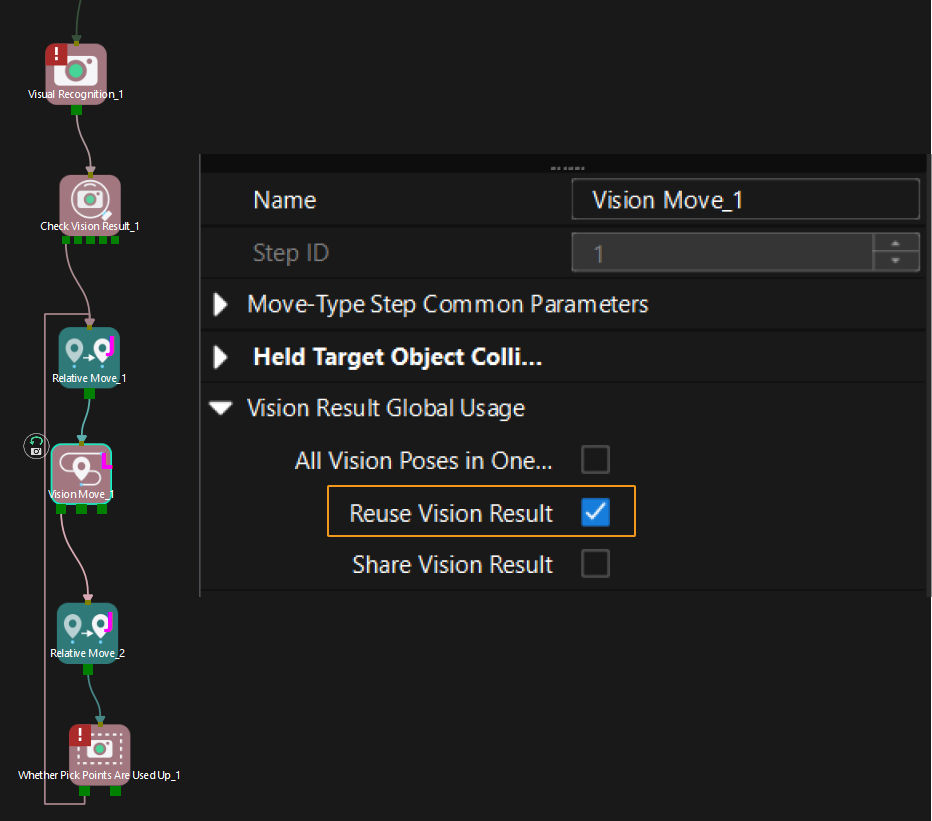The height and width of the screenshot is (821, 932).
Task: Uncheck the Reuse Vision Result checkbox
Action: [595, 512]
